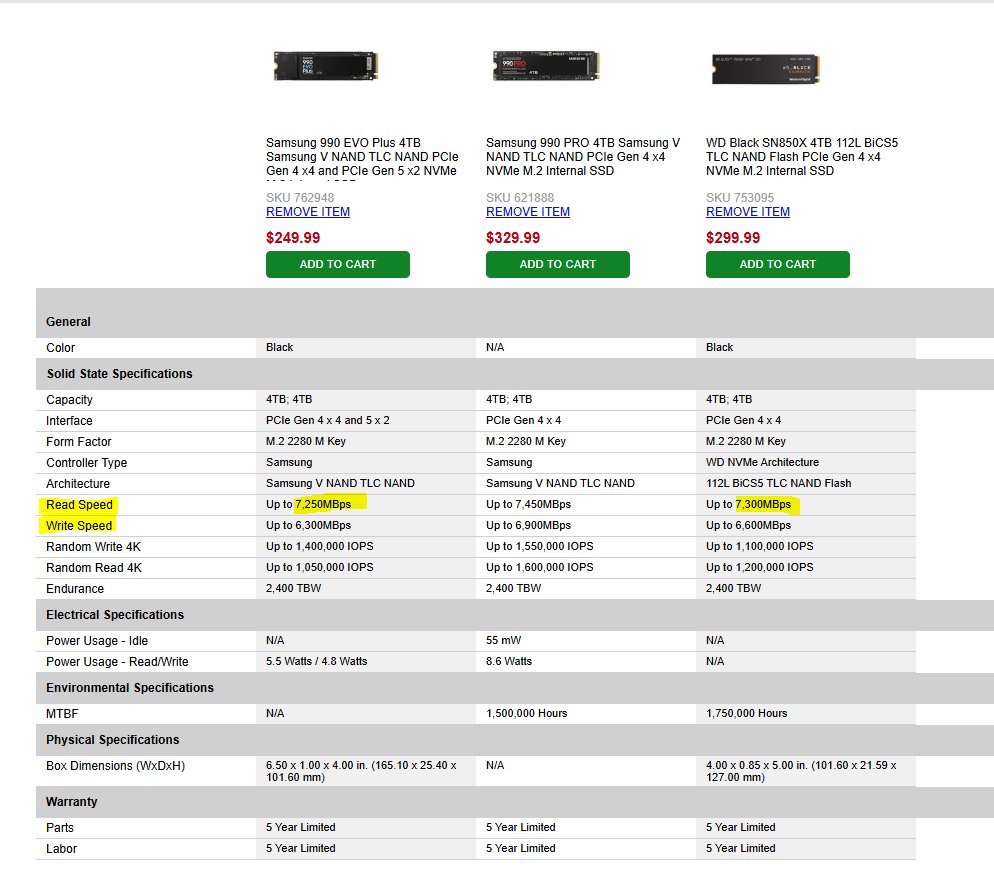Click the Parts warranty row label
This screenshot has height=871, width=994.
coord(60,827)
